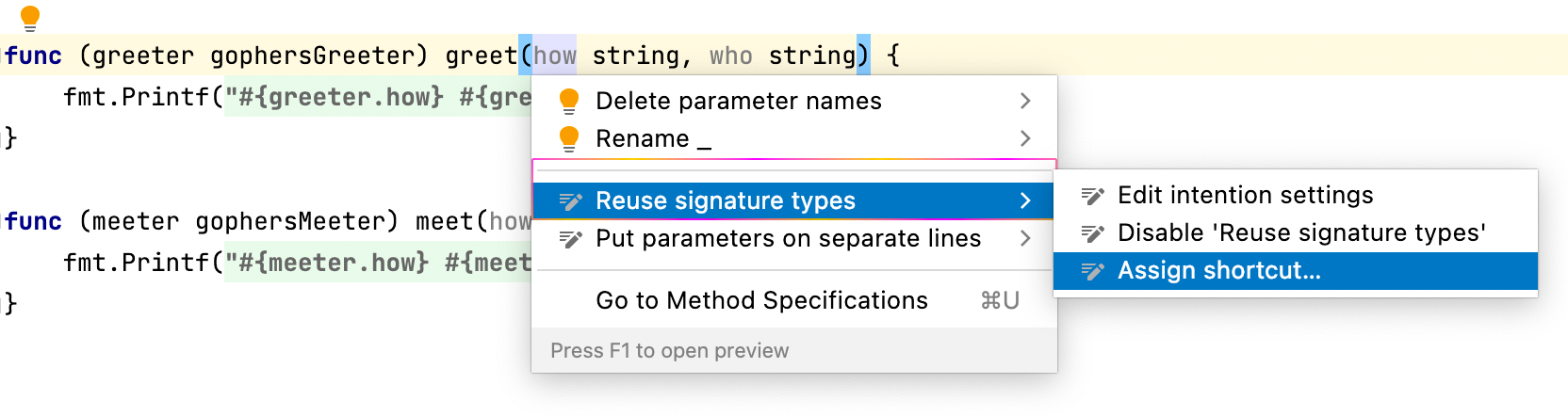1568x416 pixels.
Task: Click the 'meet' method name
Action: point(445,222)
